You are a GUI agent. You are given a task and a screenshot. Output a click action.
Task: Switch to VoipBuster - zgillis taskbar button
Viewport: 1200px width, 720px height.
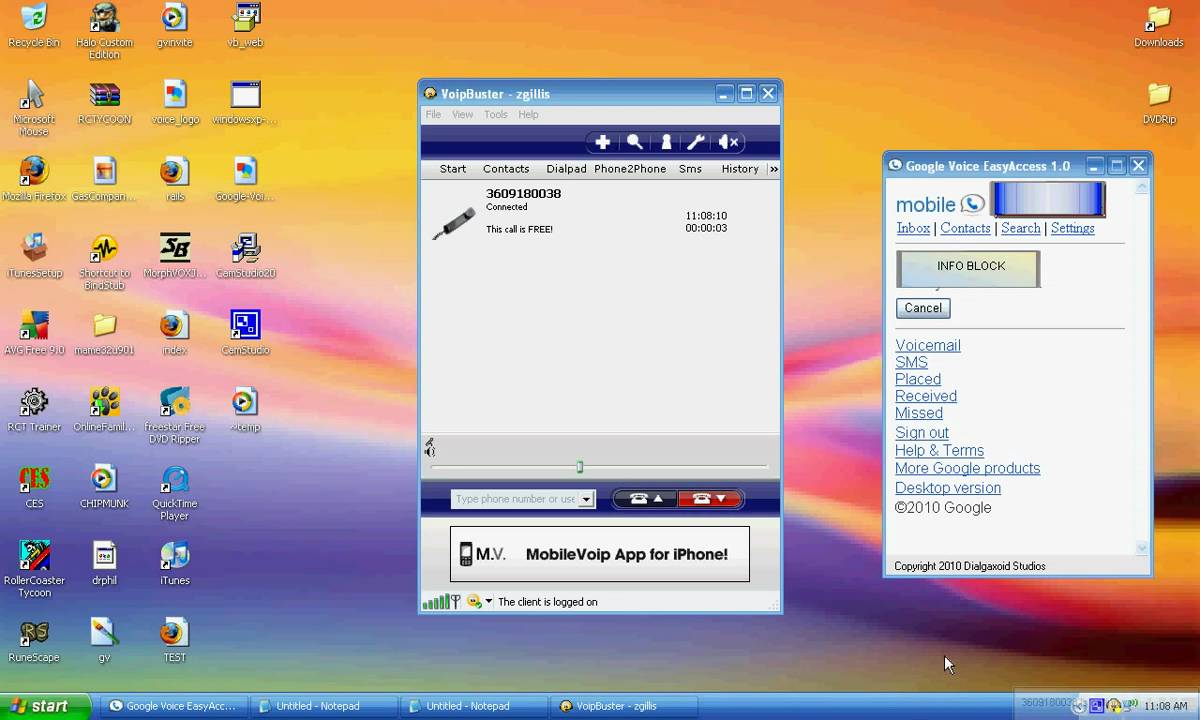point(621,706)
